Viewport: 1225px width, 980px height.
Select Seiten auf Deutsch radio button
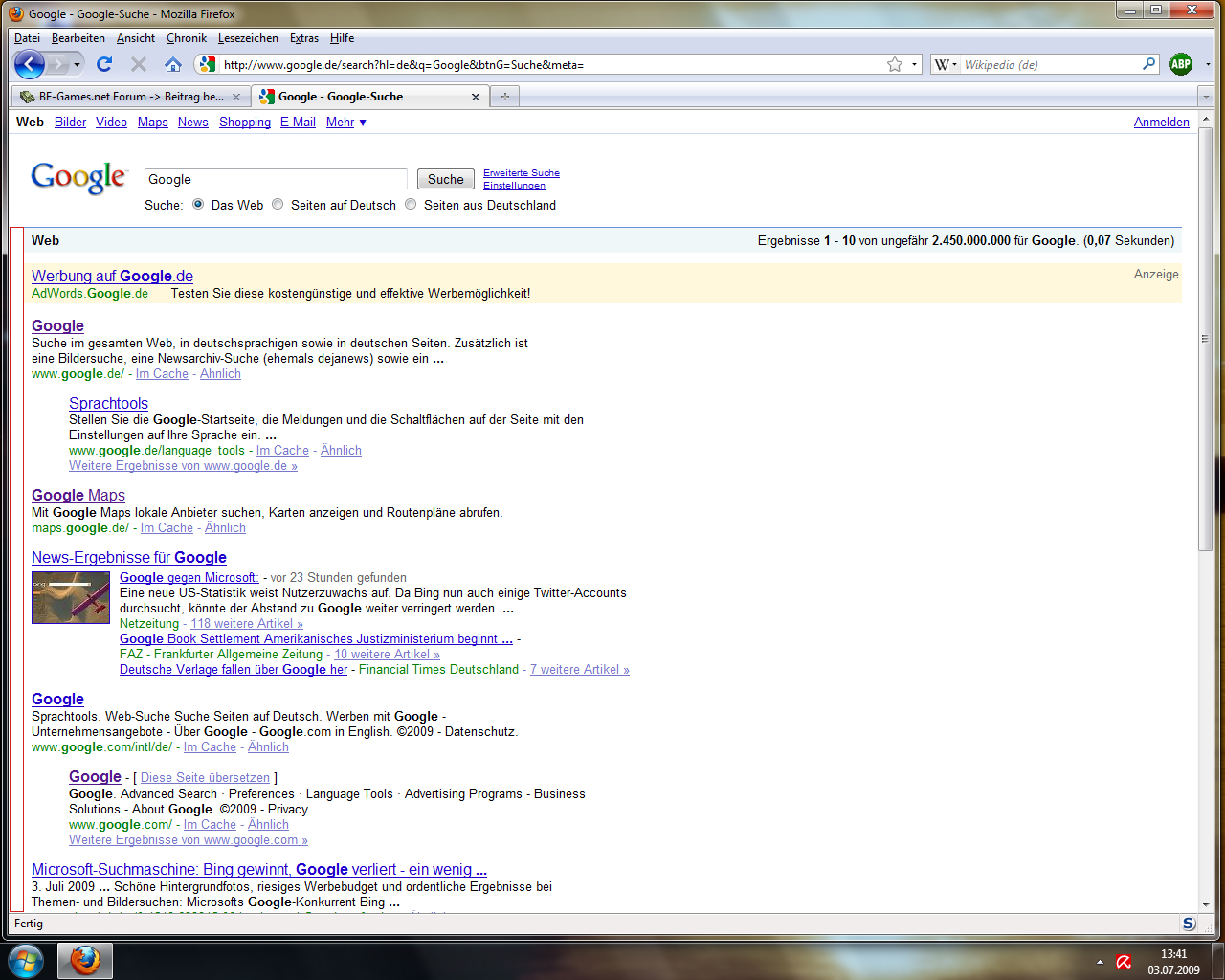coord(278,204)
